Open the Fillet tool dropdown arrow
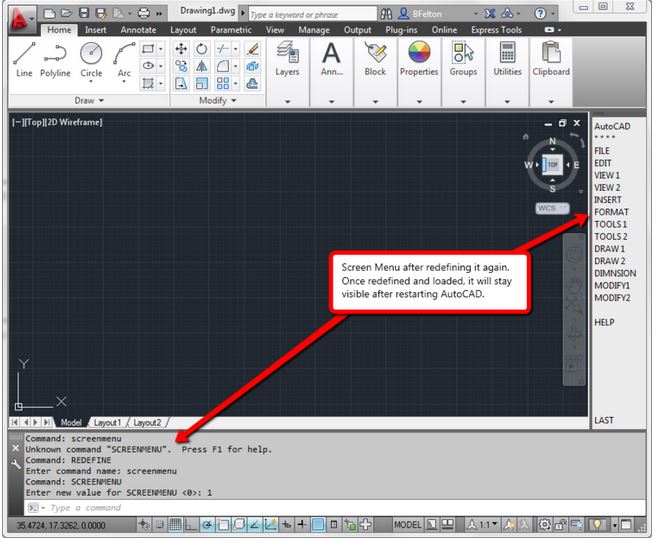This screenshot has height=541, width=656. click(236, 66)
